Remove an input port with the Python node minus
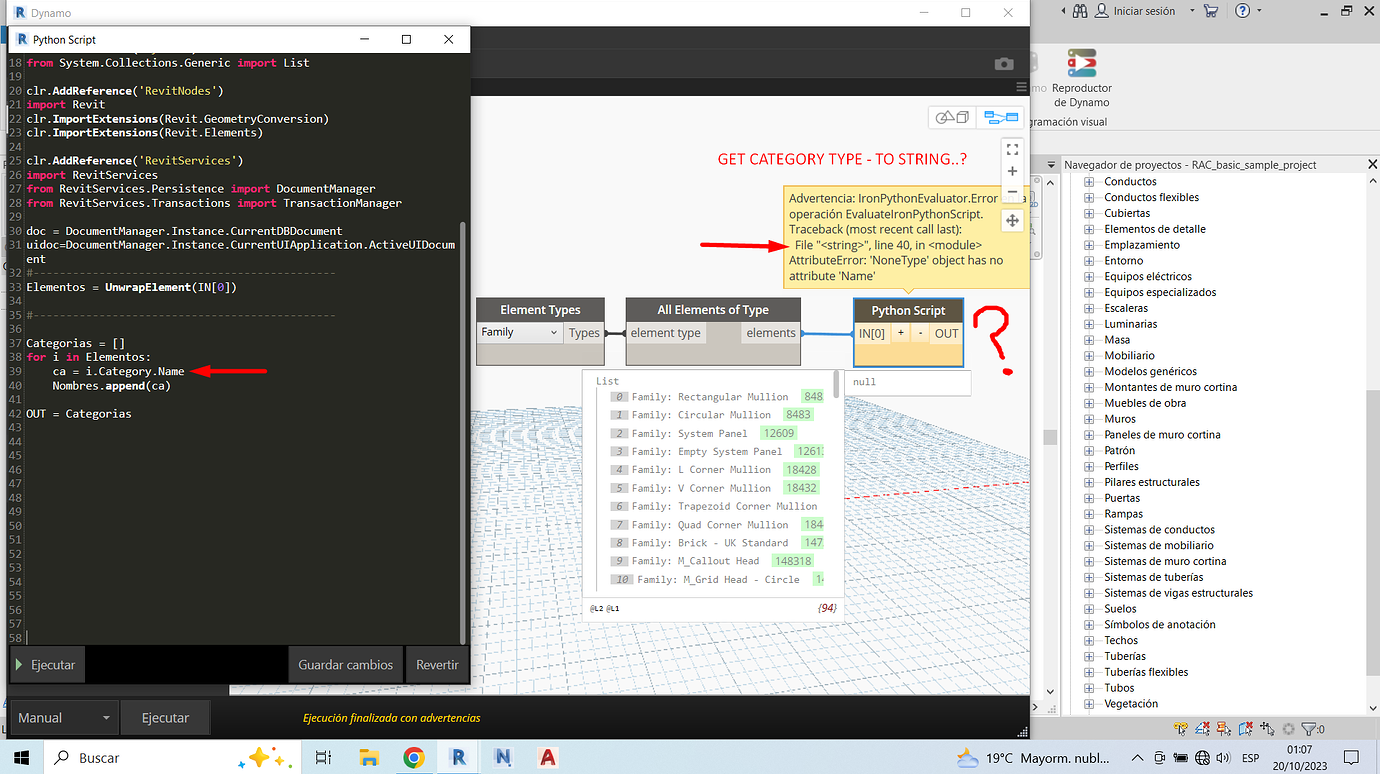The height and width of the screenshot is (774, 1380). (x=921, y=333)
